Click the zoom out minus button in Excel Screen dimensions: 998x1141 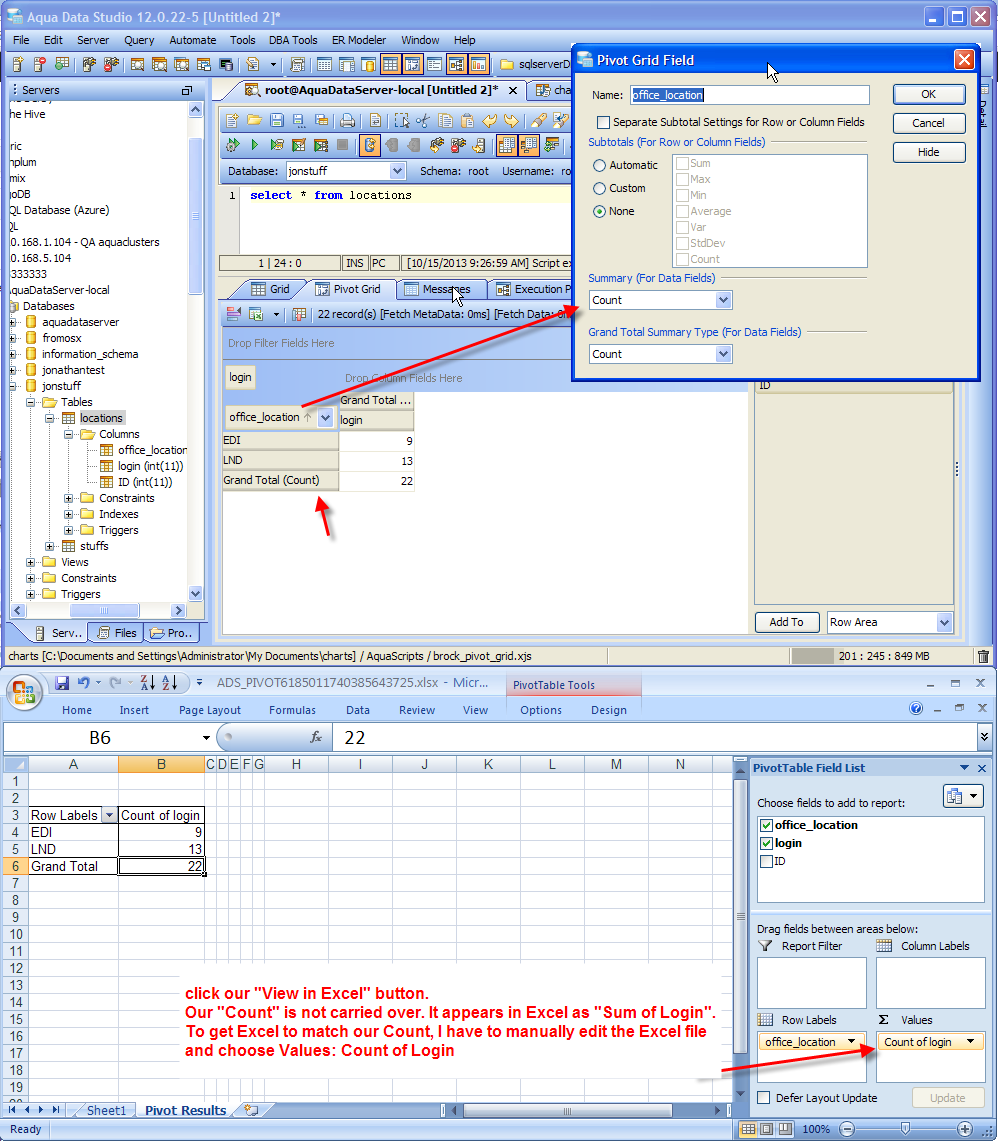click(847, 1129)
